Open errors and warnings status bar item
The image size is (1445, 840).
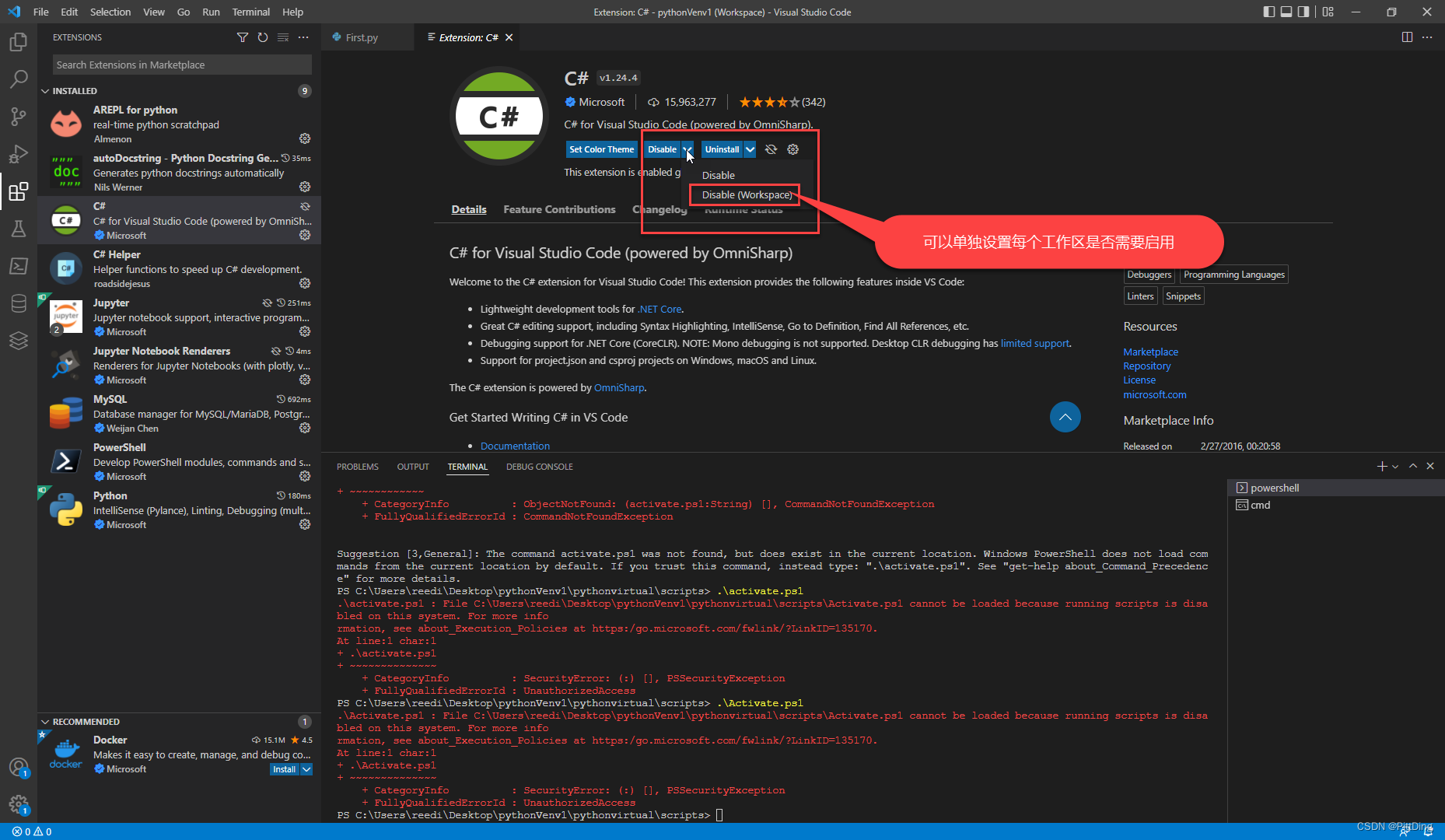click(x=32, y=831)
